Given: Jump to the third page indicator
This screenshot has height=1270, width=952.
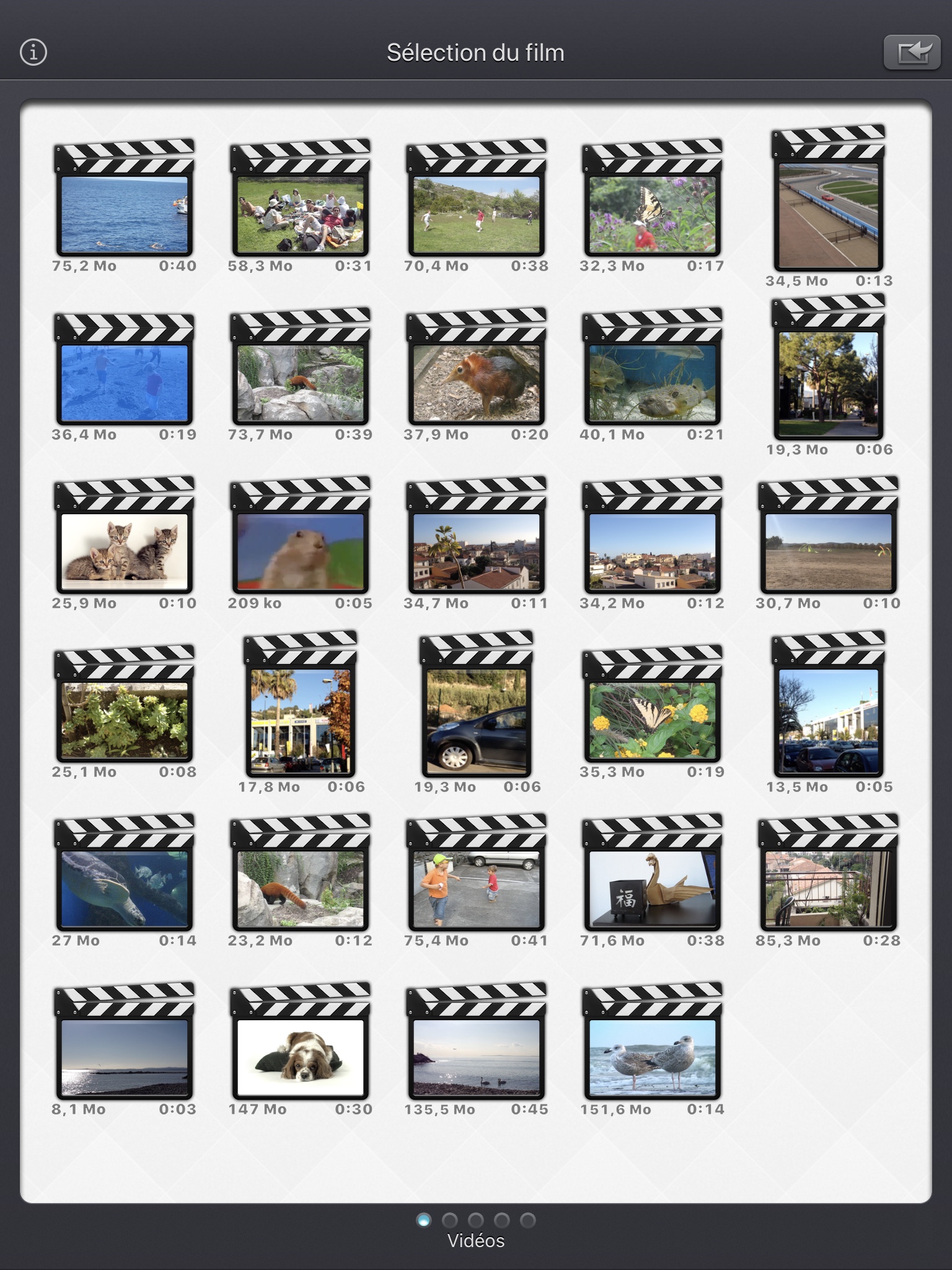Looking at the screenshot, I should (x=476, y=1220).
